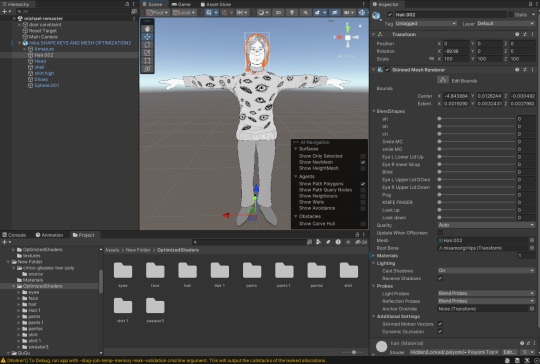Click the red X axis of the orientation gizmo
The width and height of the screenshot is (540, 364).
coord(339,37)
